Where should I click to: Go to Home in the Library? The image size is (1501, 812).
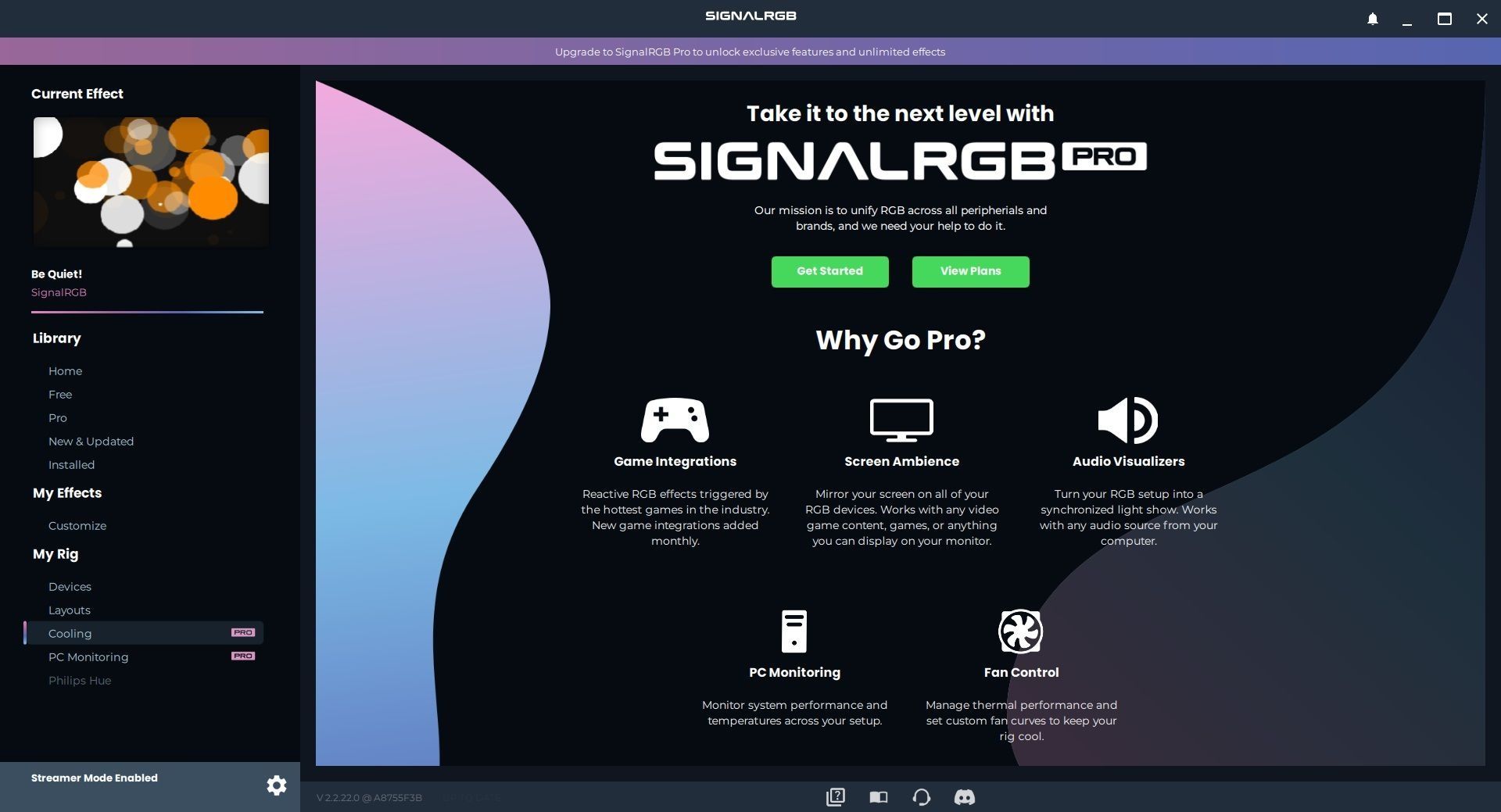[x=65, y=371]
